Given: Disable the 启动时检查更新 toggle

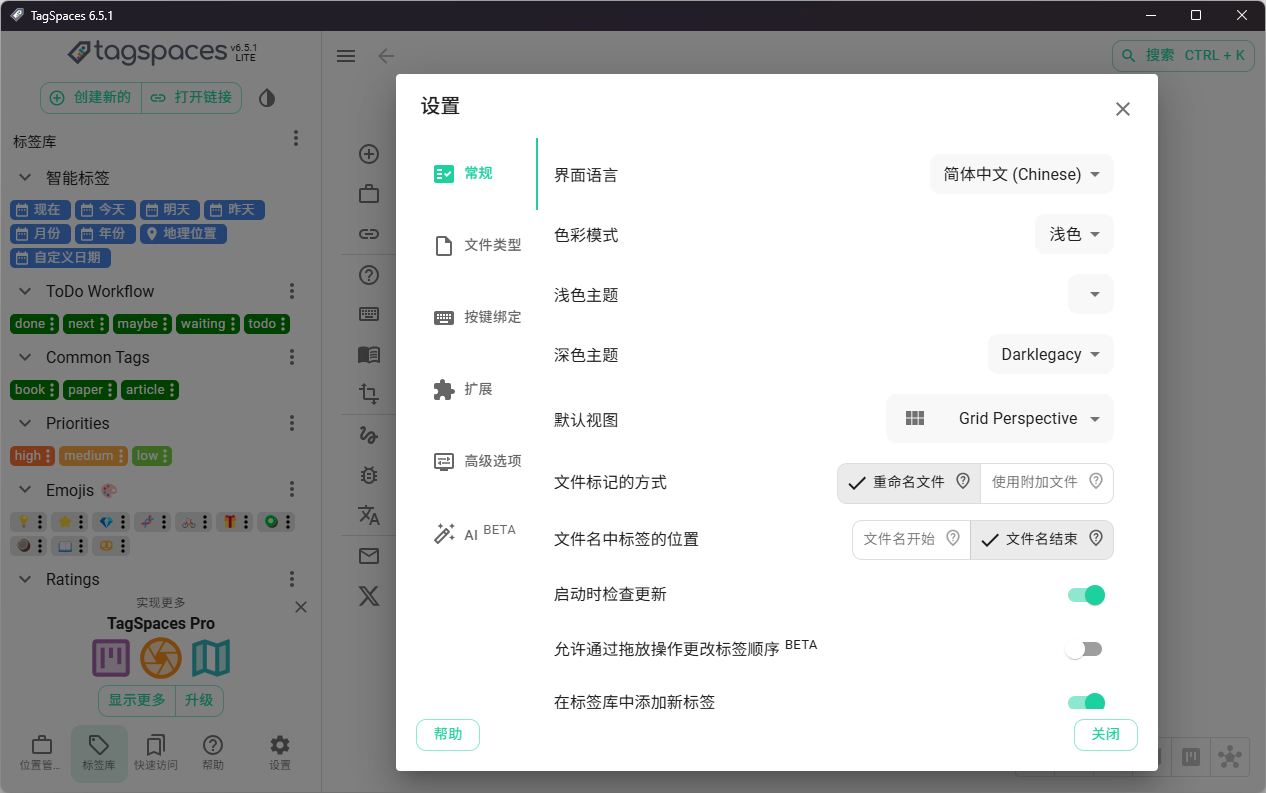Looking at the screenshot, I should (x=1085, y=594).
